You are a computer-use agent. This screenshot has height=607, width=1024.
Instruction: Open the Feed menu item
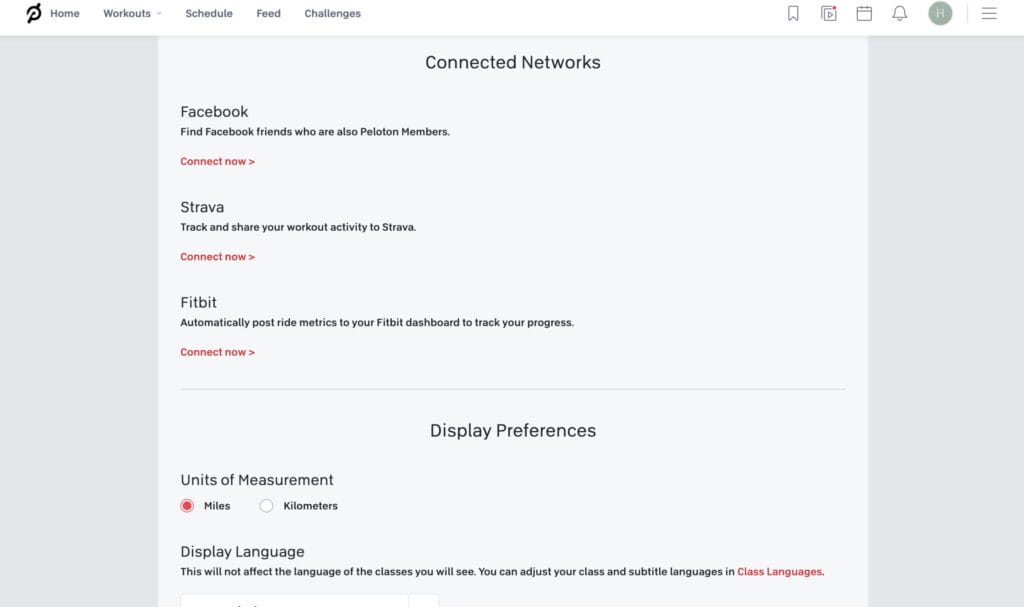point(268,13)
